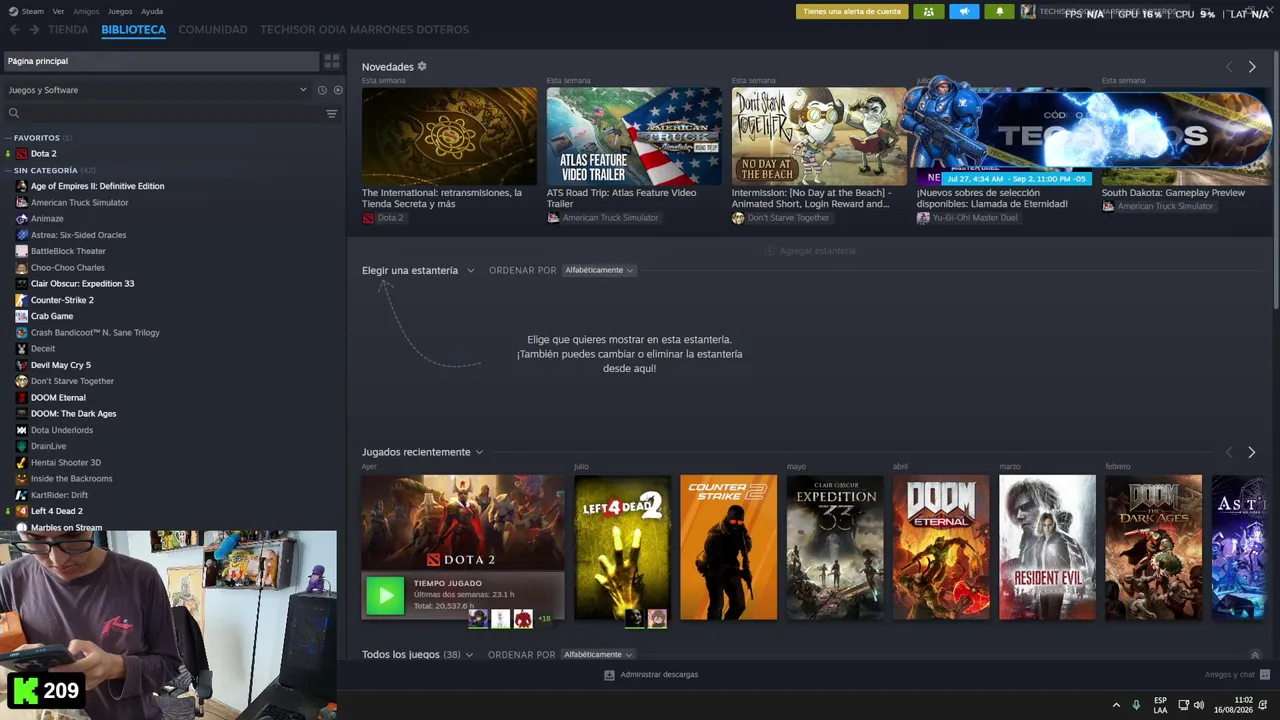Open the Ver menu
The image size is (1280, 720).
[x=58, y=11]
